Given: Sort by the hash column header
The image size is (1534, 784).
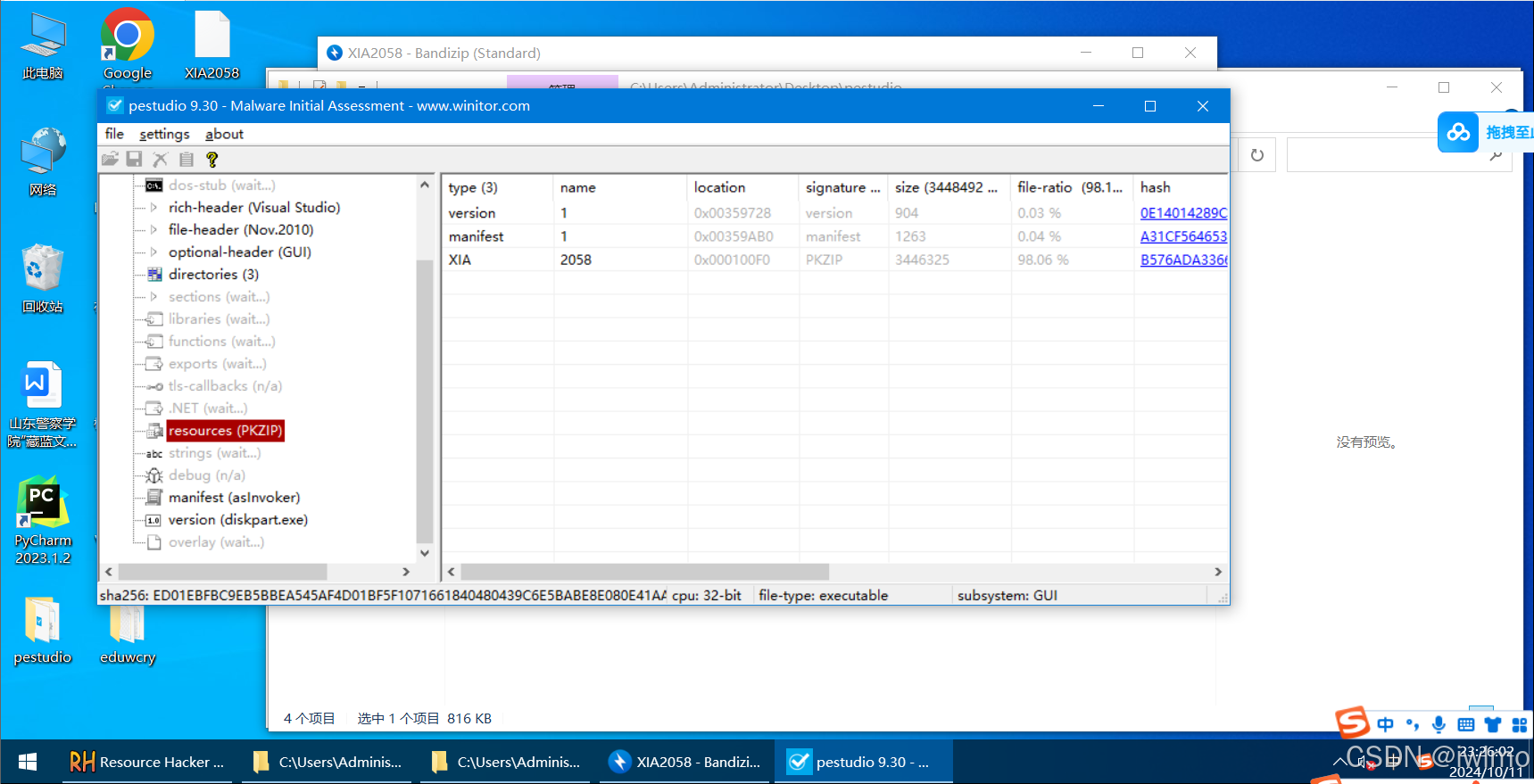Looking at the screenshot, I should [1181, 187].
